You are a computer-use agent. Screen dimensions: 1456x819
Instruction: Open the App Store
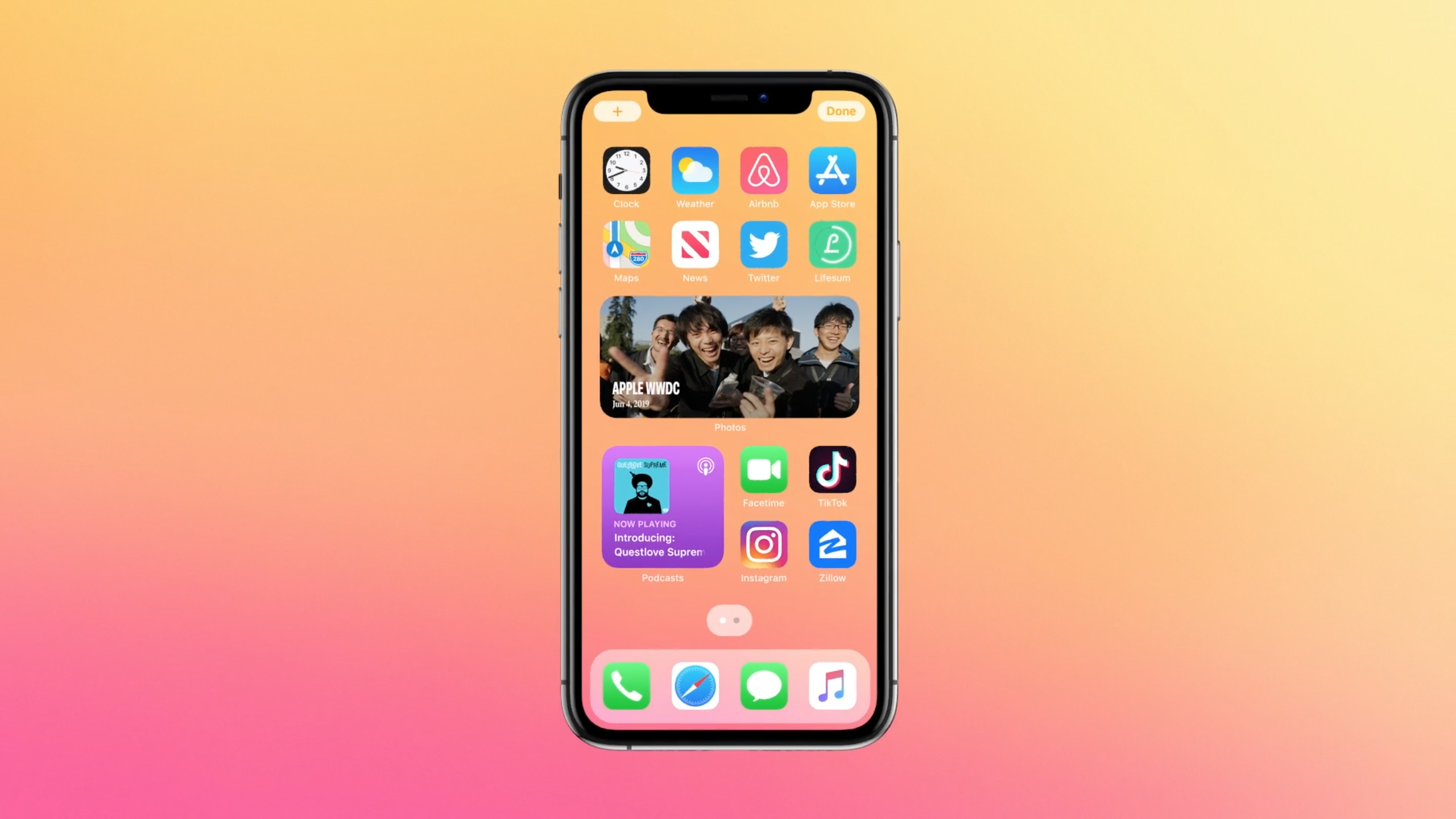[x=832, y=170]
